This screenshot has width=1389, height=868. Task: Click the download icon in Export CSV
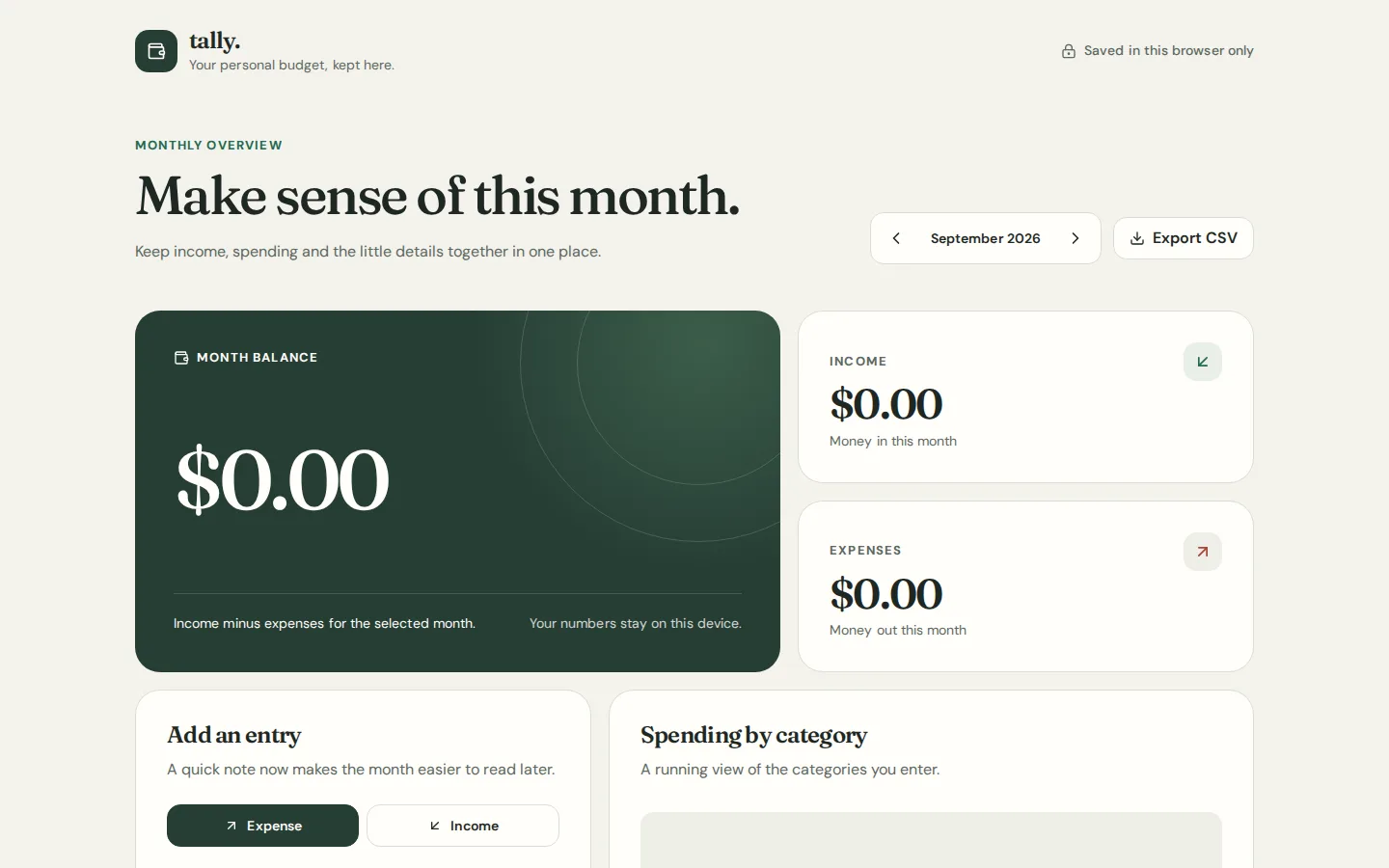coord(1137,238)
